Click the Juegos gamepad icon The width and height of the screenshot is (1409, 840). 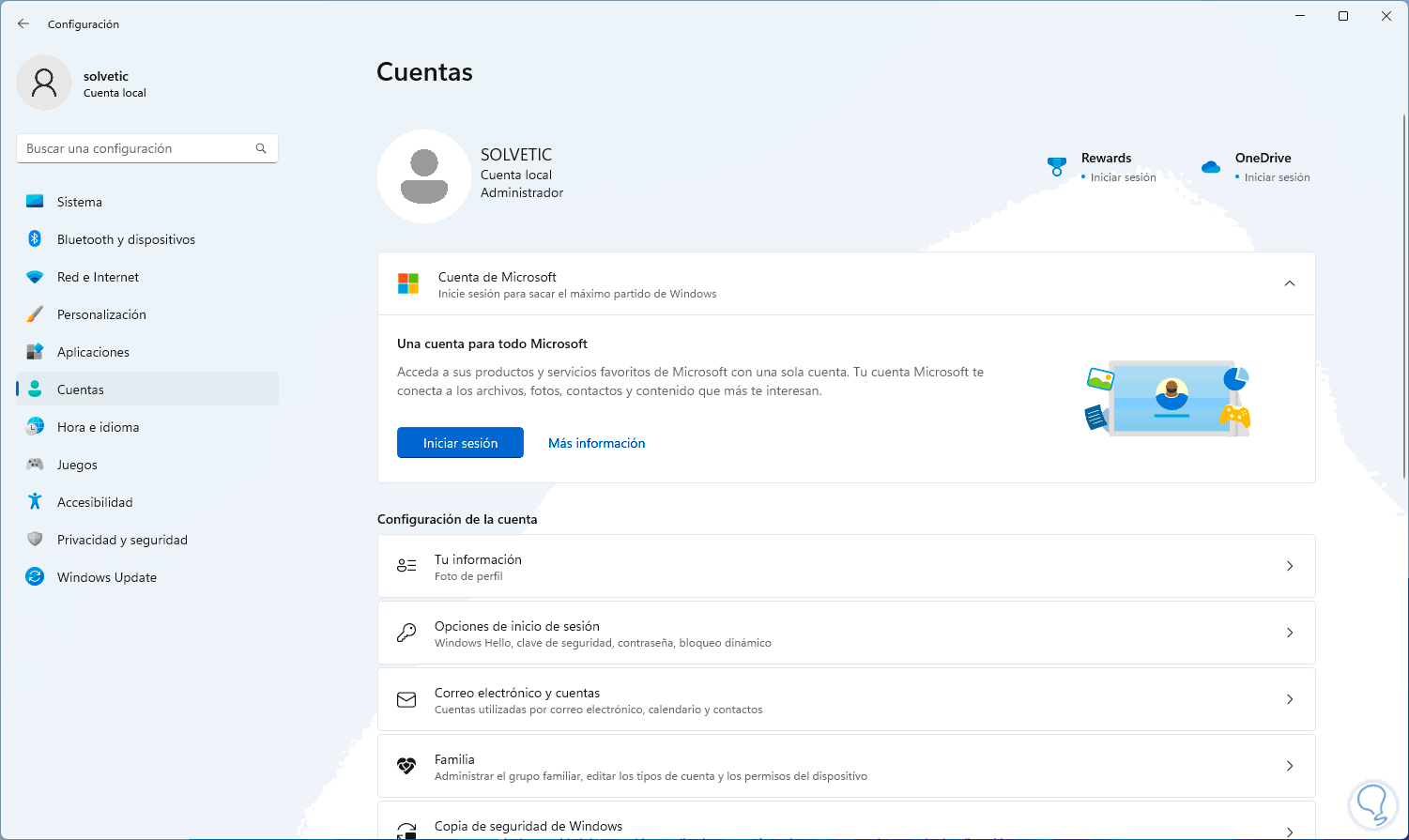click(35, 465)
